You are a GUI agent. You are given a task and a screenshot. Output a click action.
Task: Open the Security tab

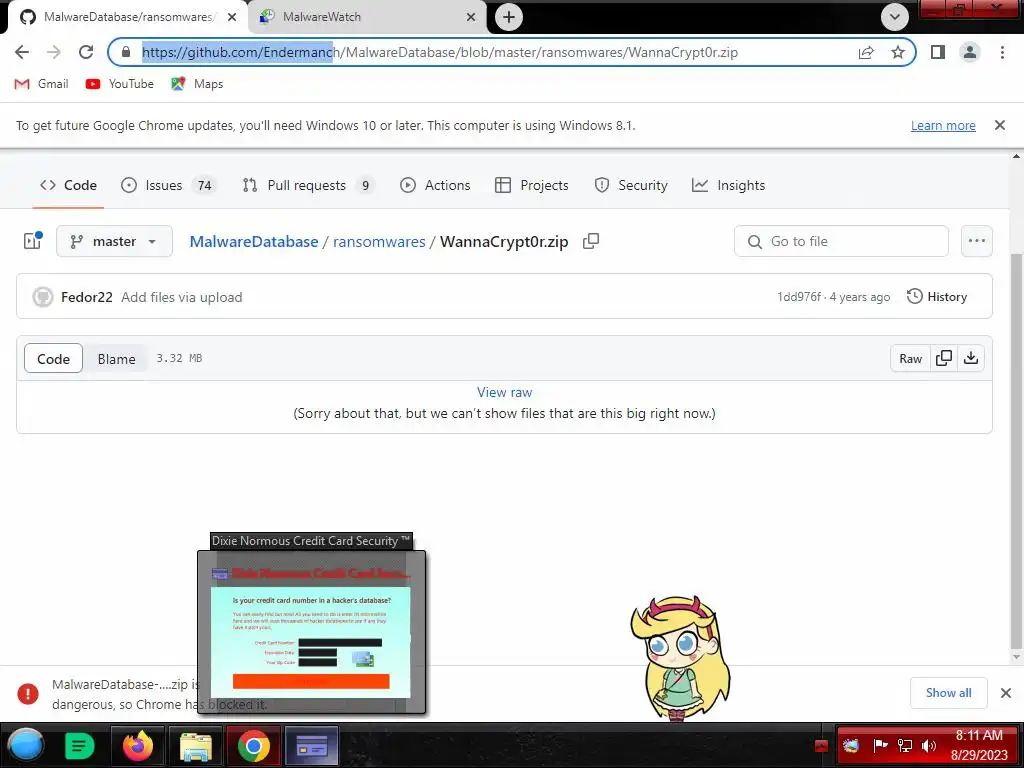pos(631,185)
